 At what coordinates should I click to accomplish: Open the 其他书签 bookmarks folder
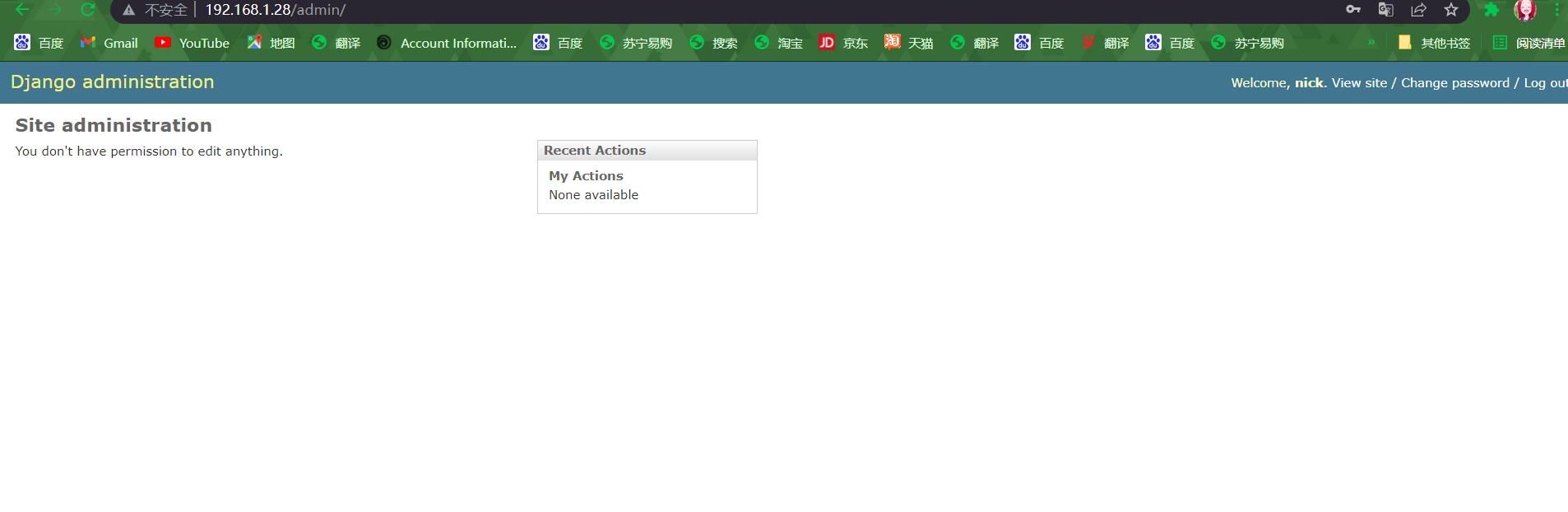pos(1434,43)
